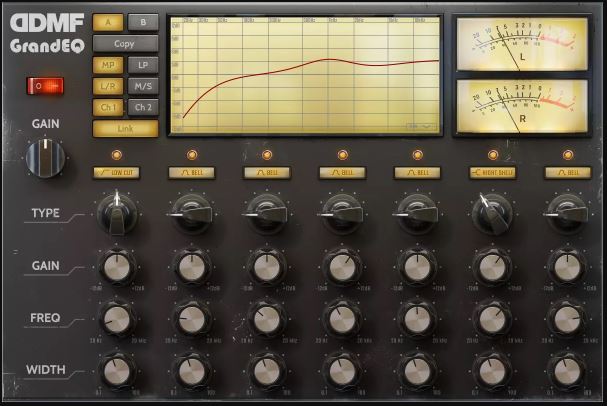Select Ch 1 channel button
The width and height of the screenshot is (607, 406).
[108, 107]
